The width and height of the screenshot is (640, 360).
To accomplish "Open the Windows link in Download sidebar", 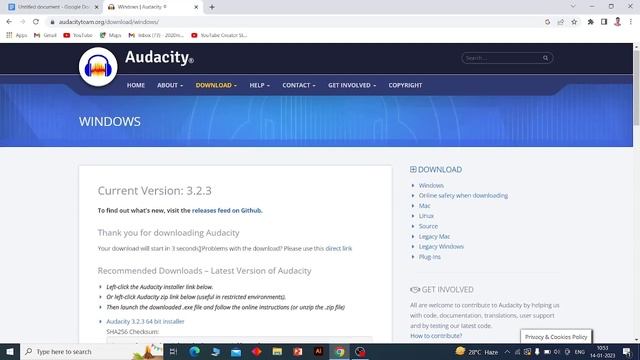I will click(x=431, y=185).
